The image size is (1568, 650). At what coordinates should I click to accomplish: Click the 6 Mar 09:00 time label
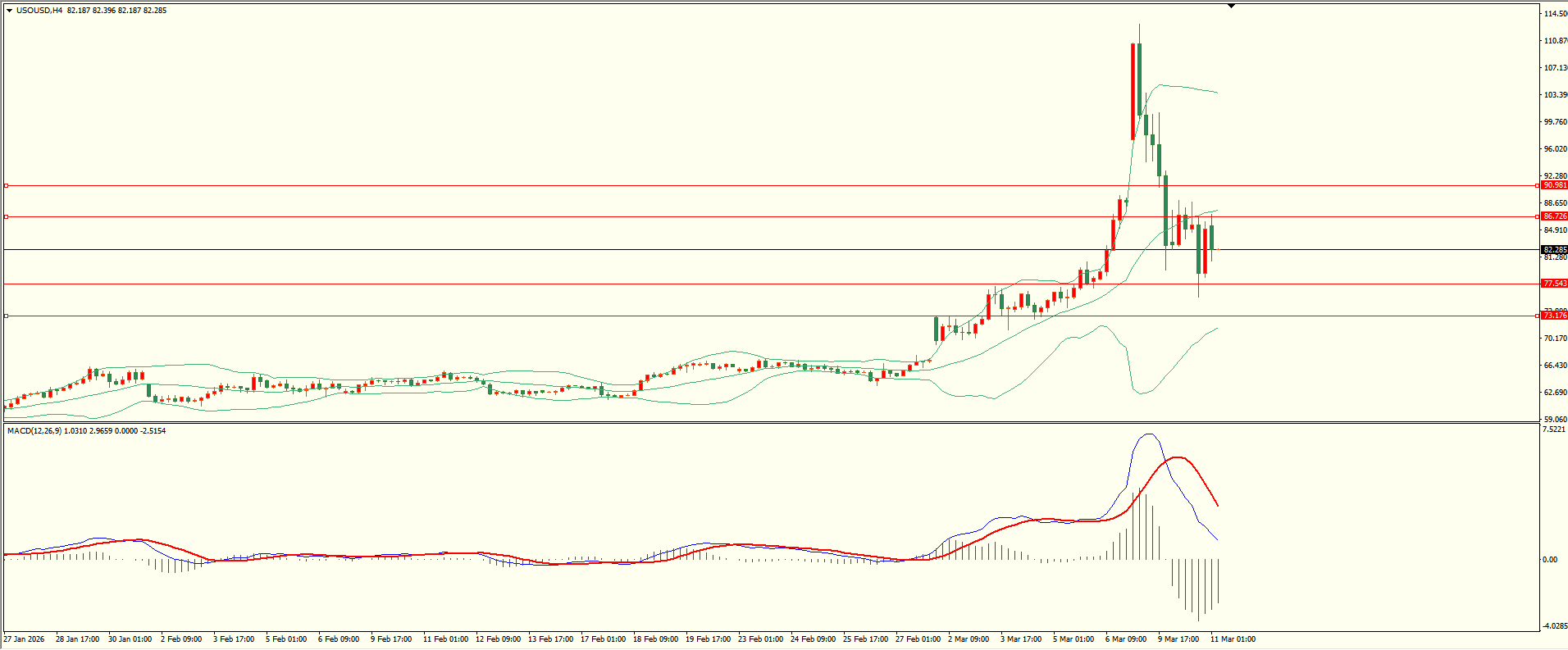pos(1126,639)
